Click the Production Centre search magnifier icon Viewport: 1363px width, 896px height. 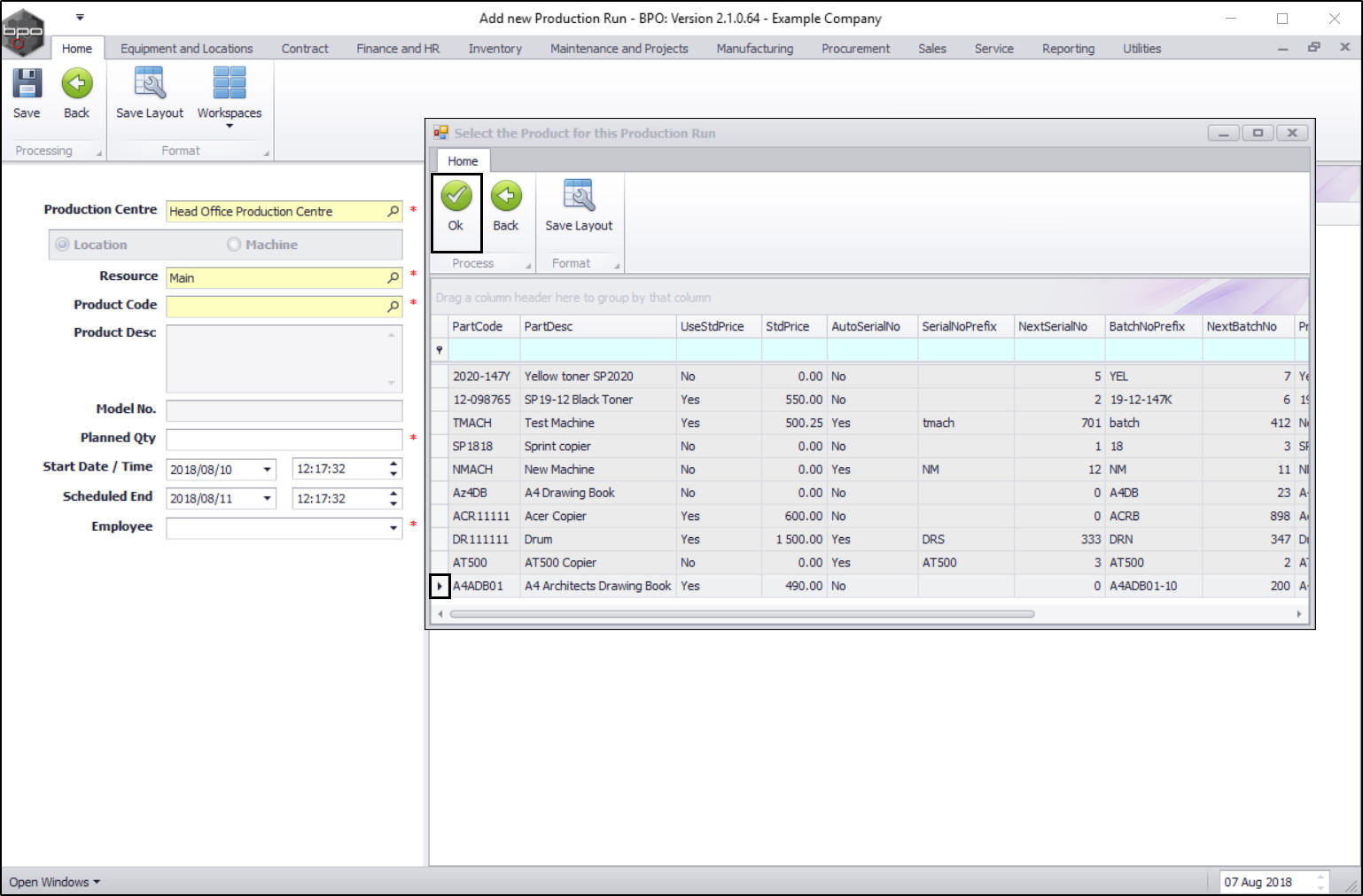click(x=393, y=212)
